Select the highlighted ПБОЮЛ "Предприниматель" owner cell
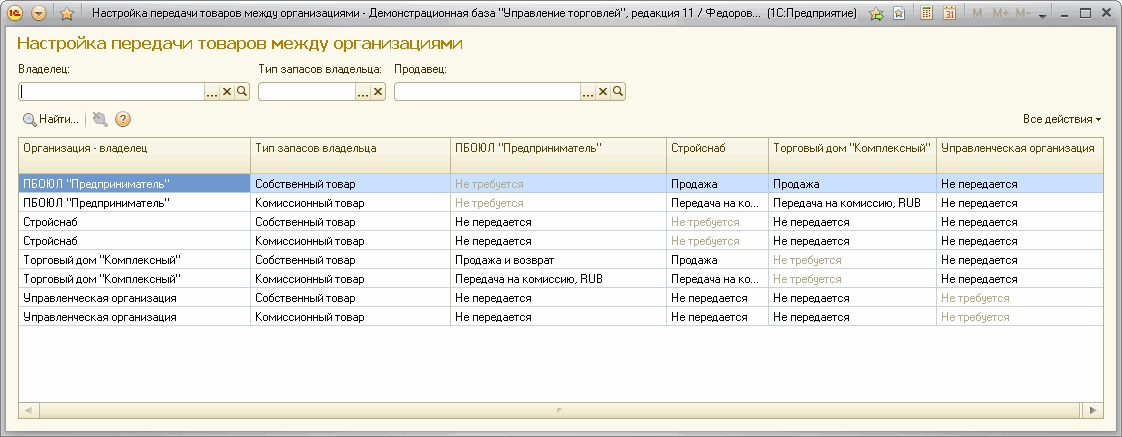 134,184
